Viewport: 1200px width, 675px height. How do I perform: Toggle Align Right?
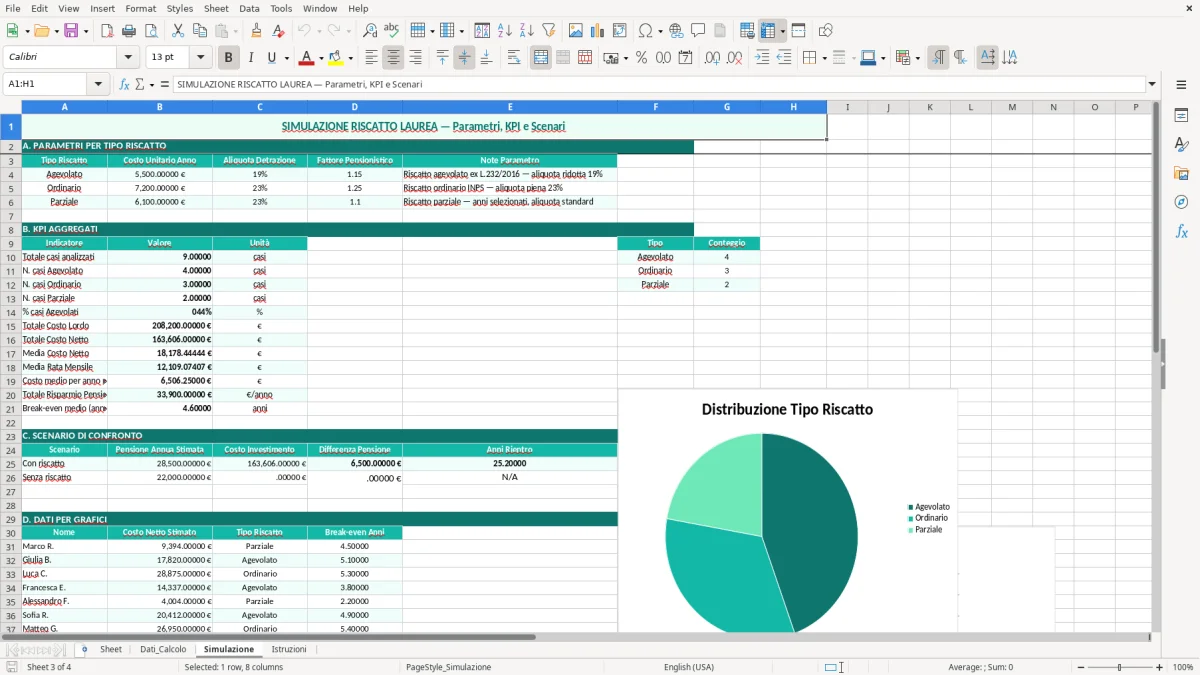pos(416,58)
